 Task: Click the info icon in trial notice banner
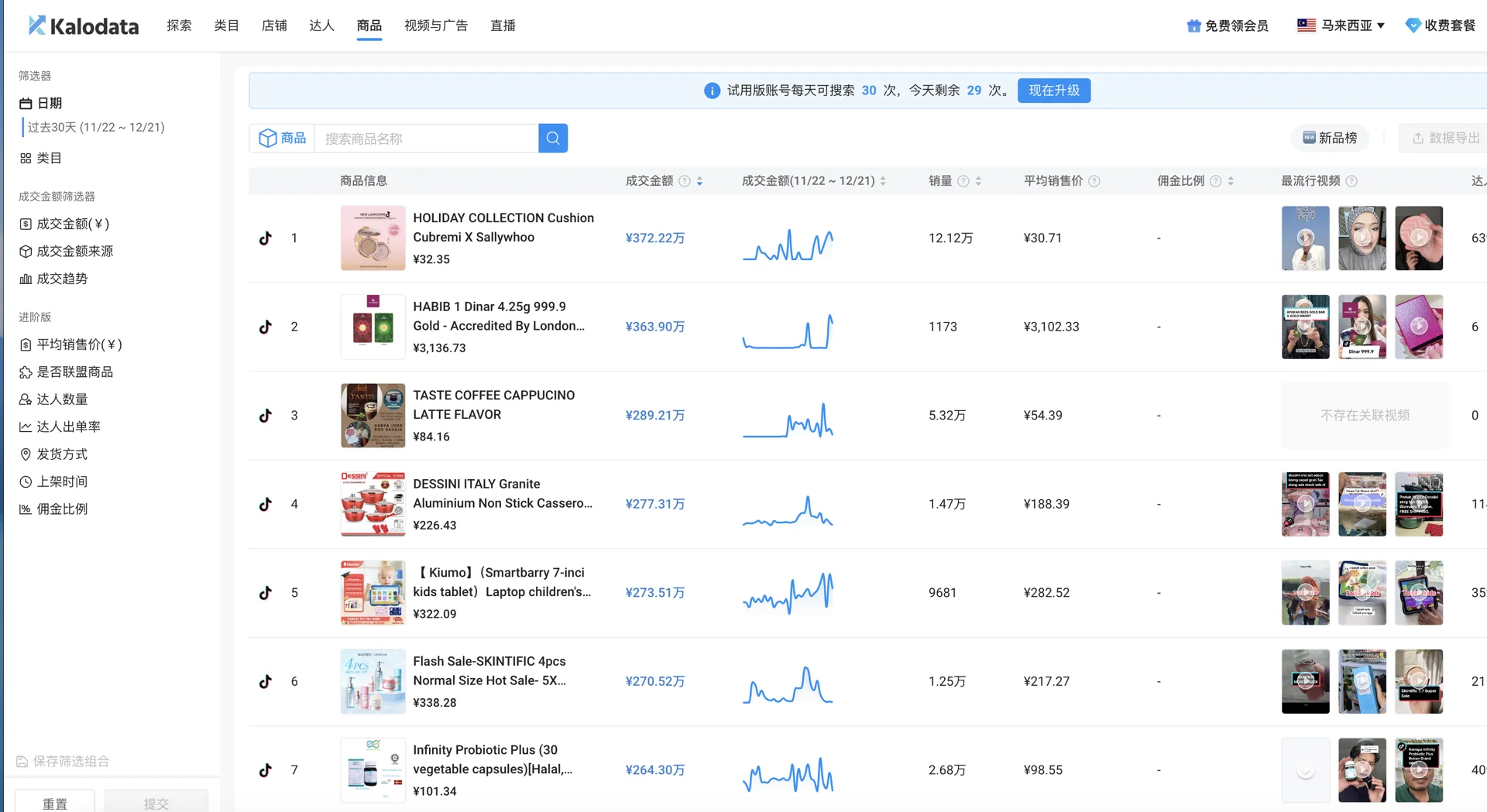point(712,91)
